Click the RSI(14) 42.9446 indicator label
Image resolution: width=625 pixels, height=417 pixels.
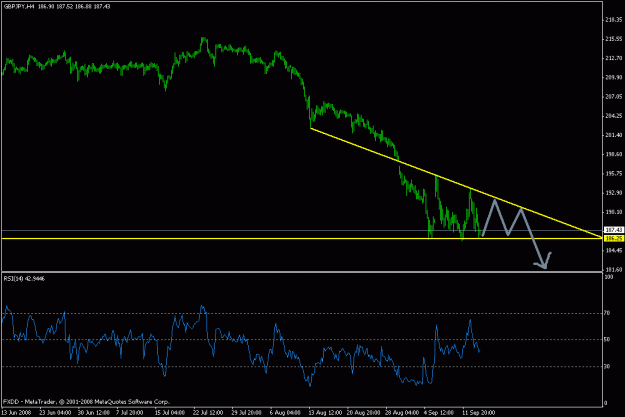pos(24,279)
